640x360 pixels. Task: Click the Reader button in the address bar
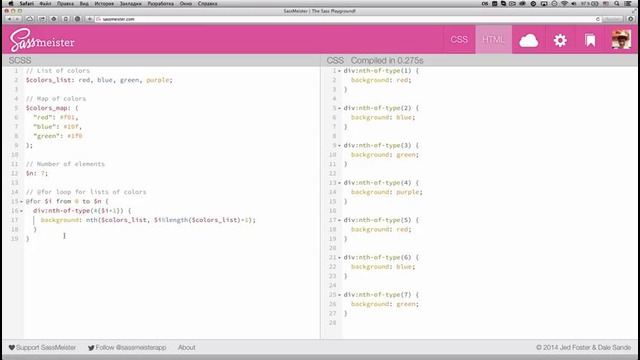pyautogui.click(x=612, y=19)
